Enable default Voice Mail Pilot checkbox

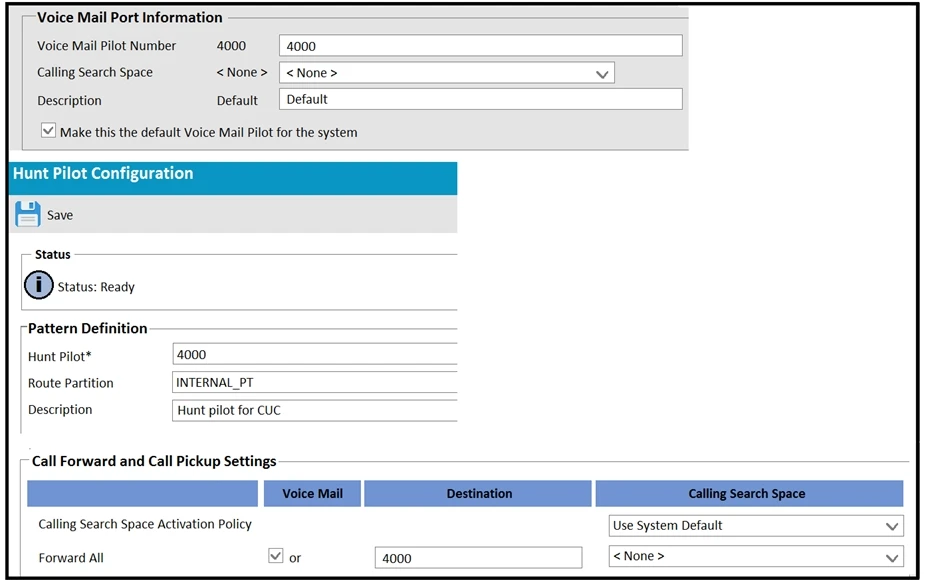(x=48, y=131)
